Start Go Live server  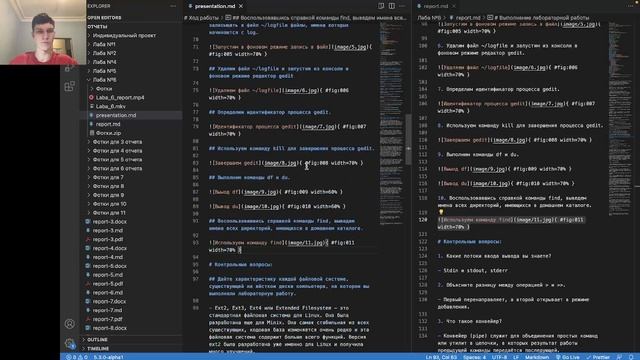567,357
